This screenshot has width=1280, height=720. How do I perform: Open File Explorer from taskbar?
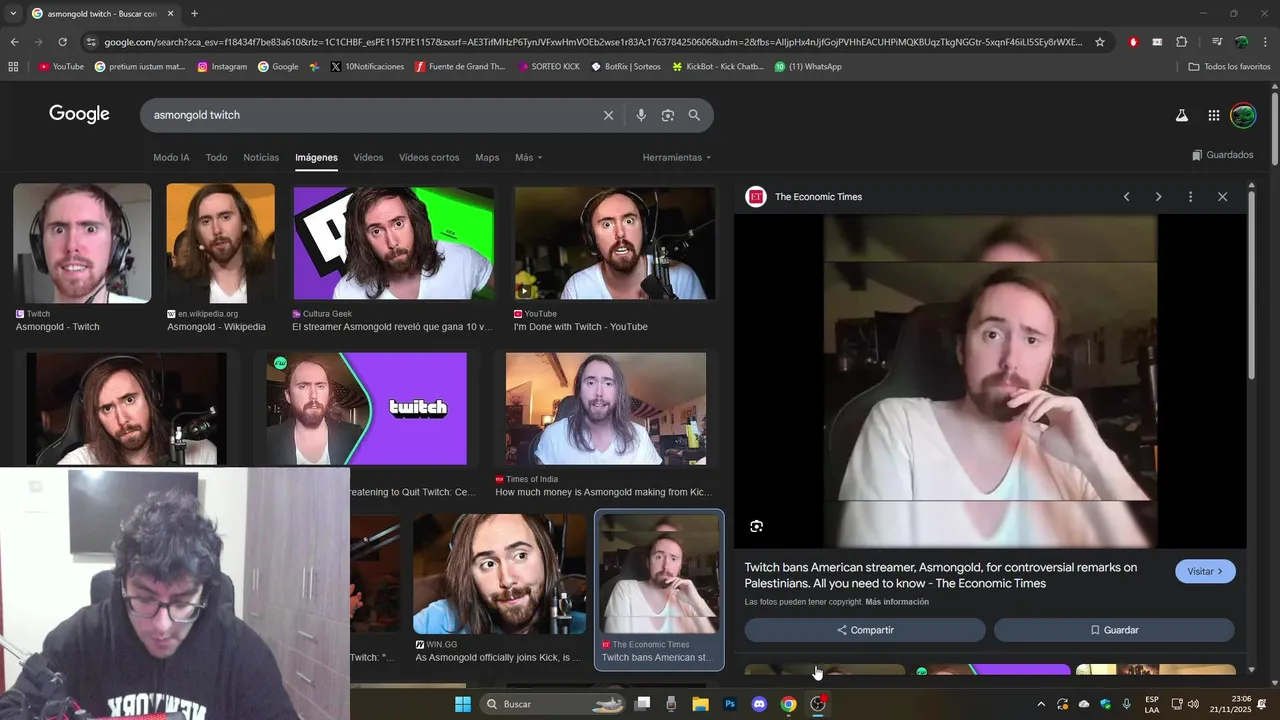pos(701,704)
